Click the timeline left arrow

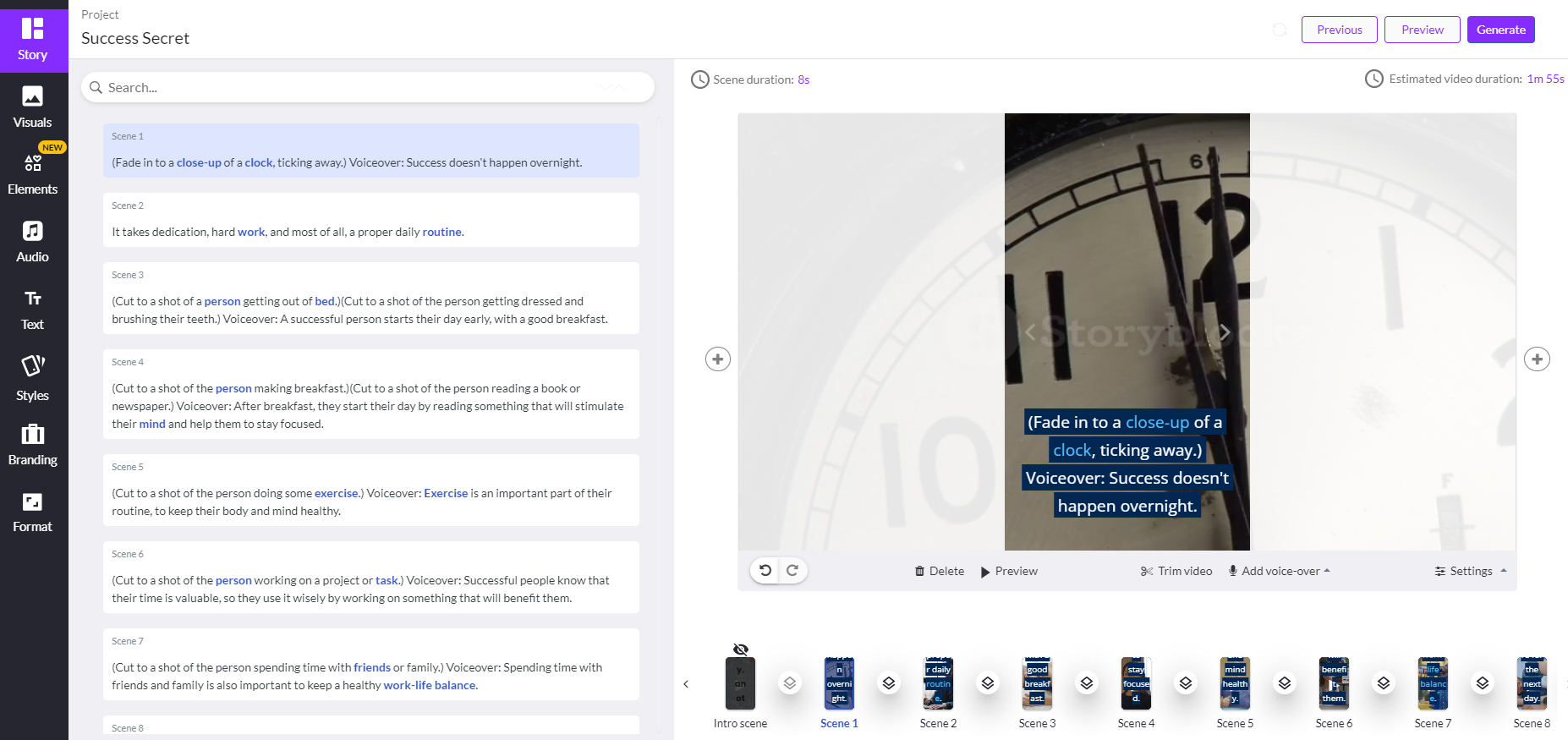tap(686, 683)
